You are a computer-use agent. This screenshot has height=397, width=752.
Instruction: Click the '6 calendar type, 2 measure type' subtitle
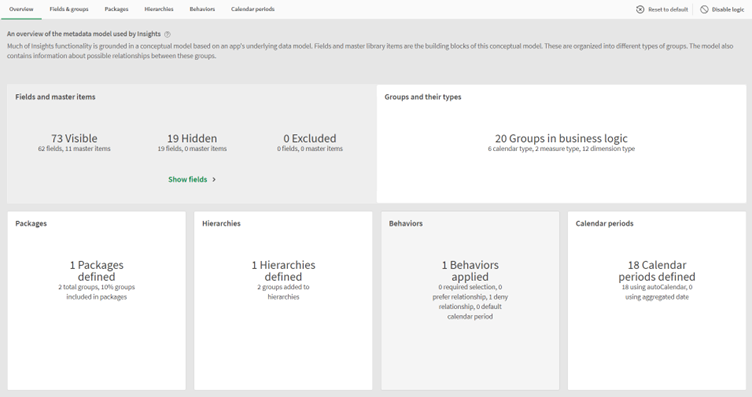point(561,149)
